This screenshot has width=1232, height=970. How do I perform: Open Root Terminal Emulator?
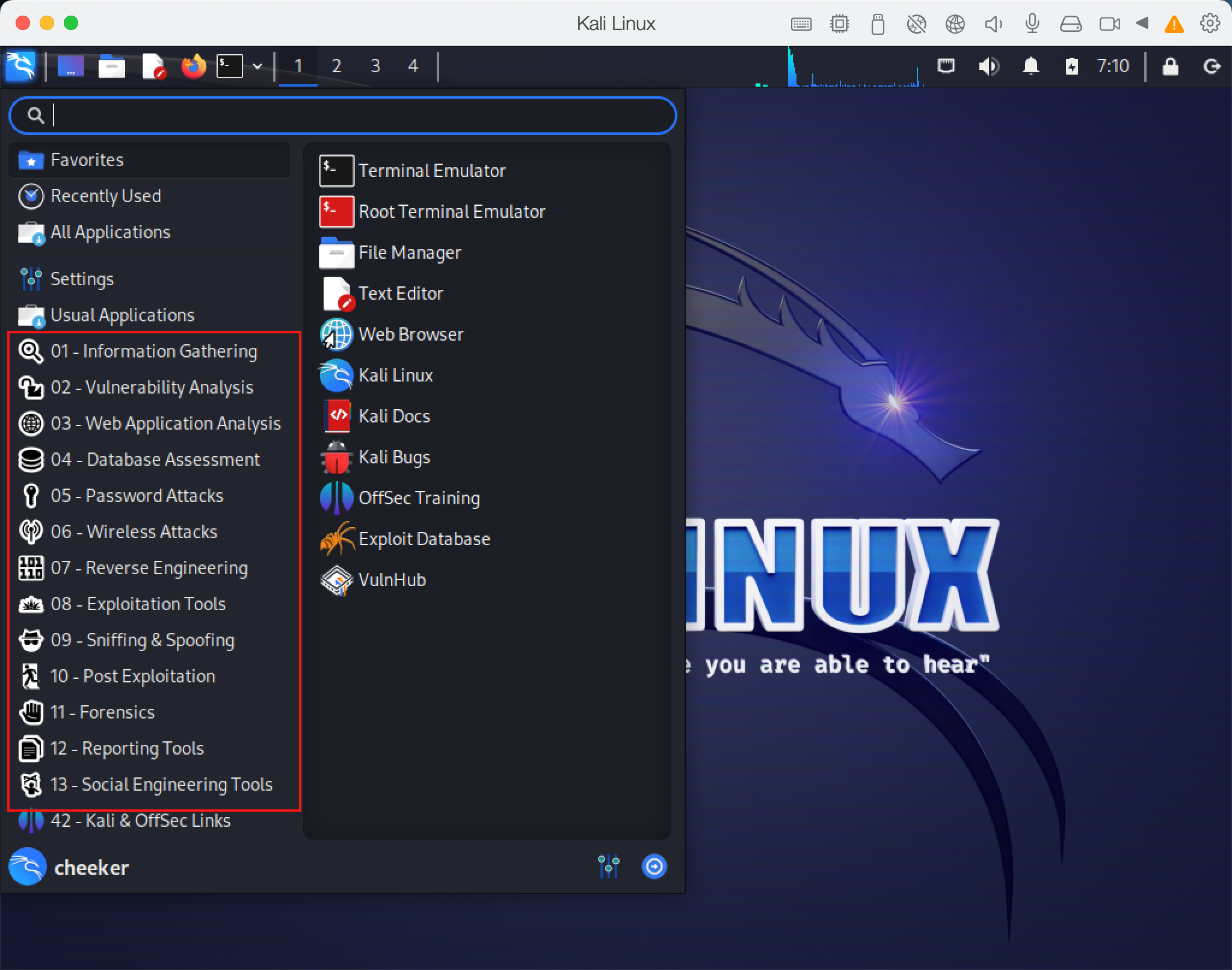click(x=454, y=211)
